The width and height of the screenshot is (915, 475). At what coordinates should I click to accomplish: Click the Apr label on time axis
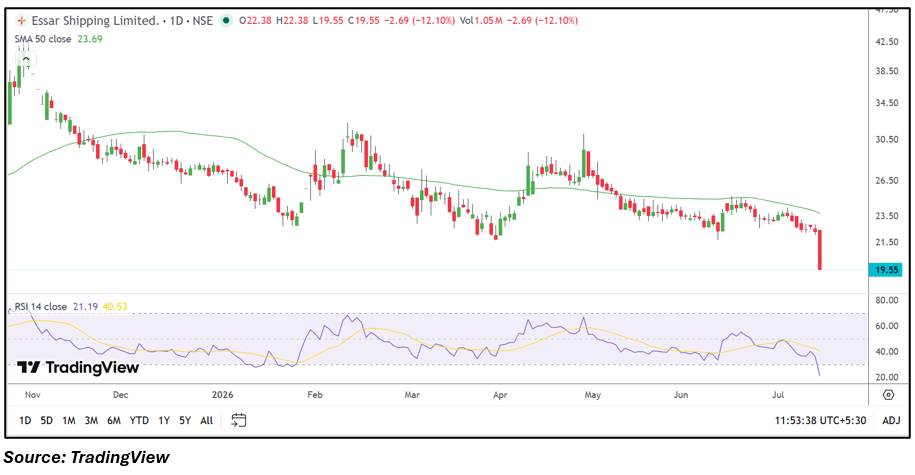(x=500, y=395)
